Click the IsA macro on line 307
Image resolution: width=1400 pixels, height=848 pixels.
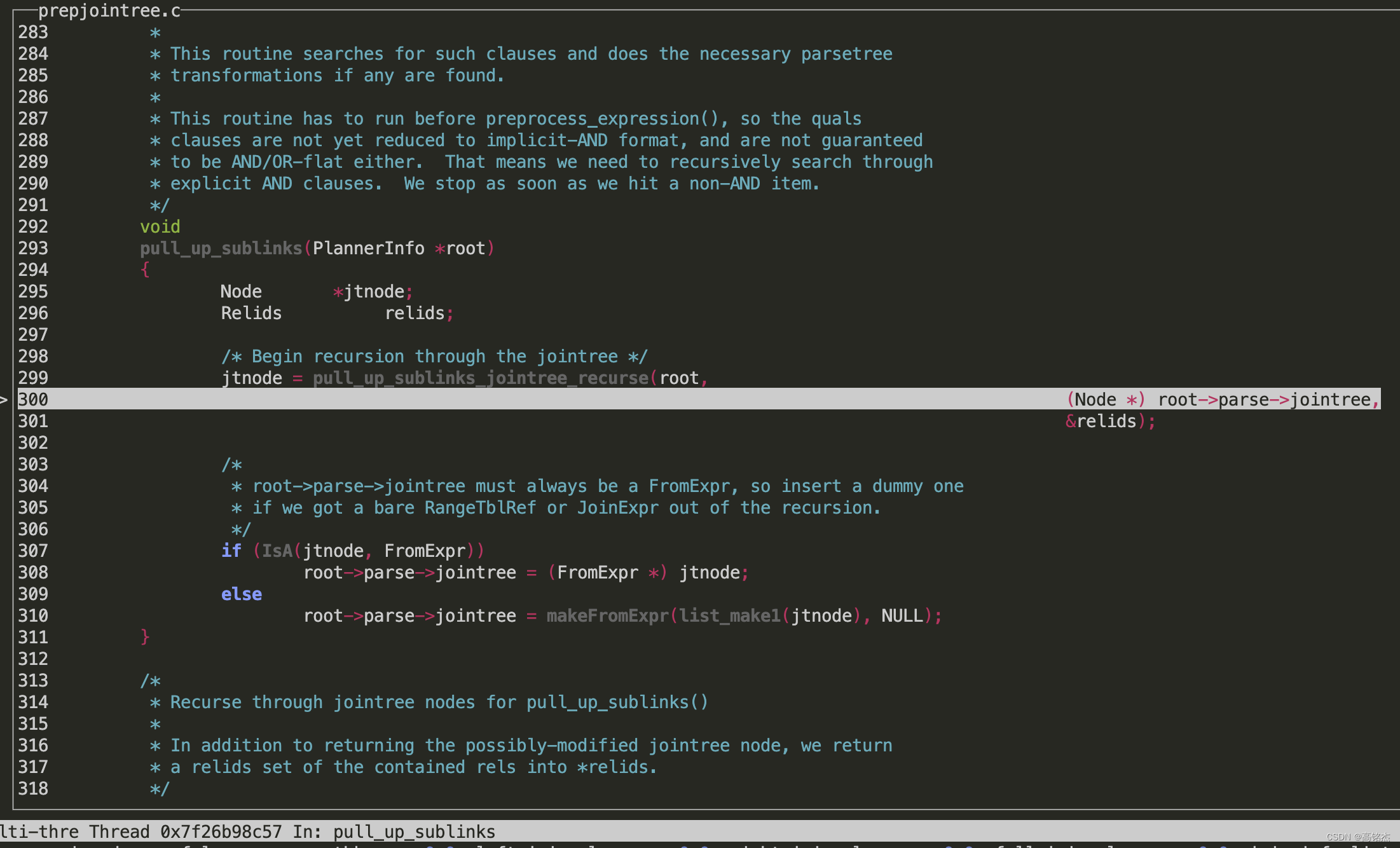(x=277, y=551)
